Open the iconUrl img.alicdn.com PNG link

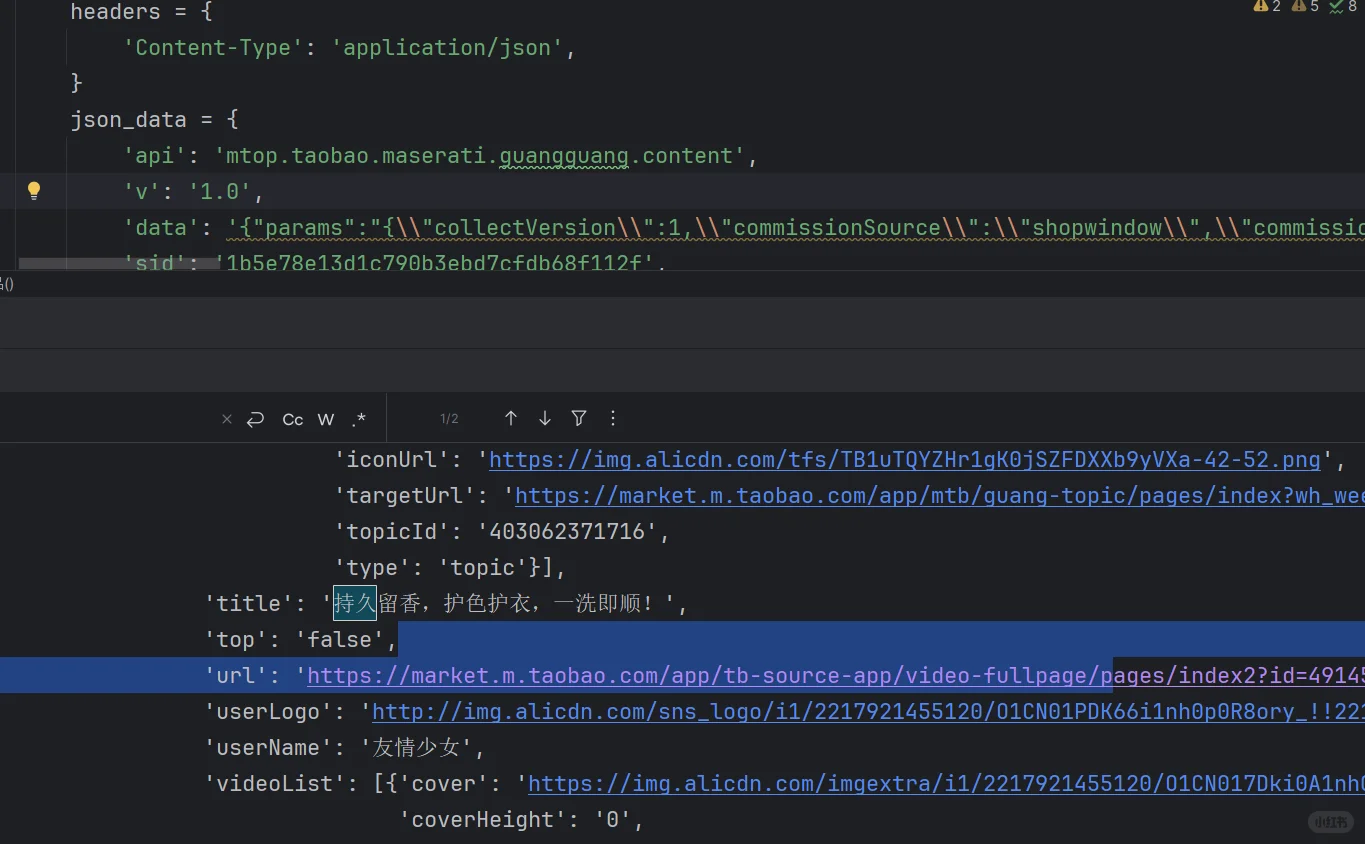coord(905,460)
